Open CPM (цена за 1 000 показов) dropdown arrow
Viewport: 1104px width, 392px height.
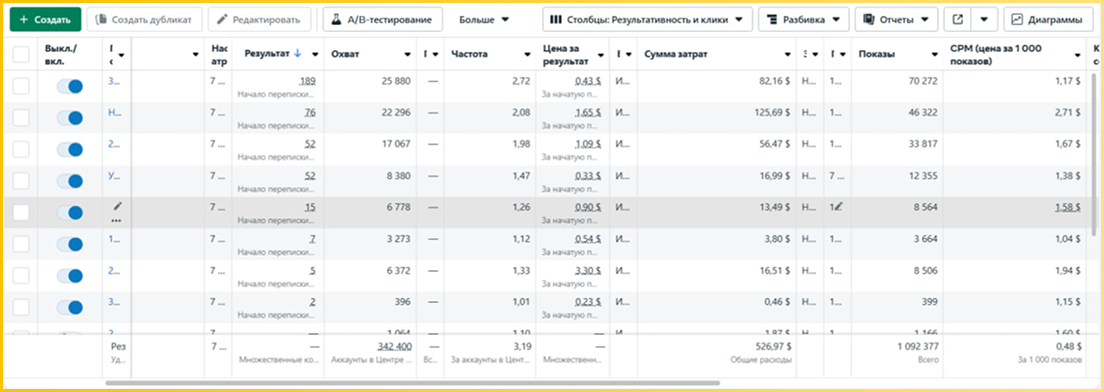[1077, 55]
